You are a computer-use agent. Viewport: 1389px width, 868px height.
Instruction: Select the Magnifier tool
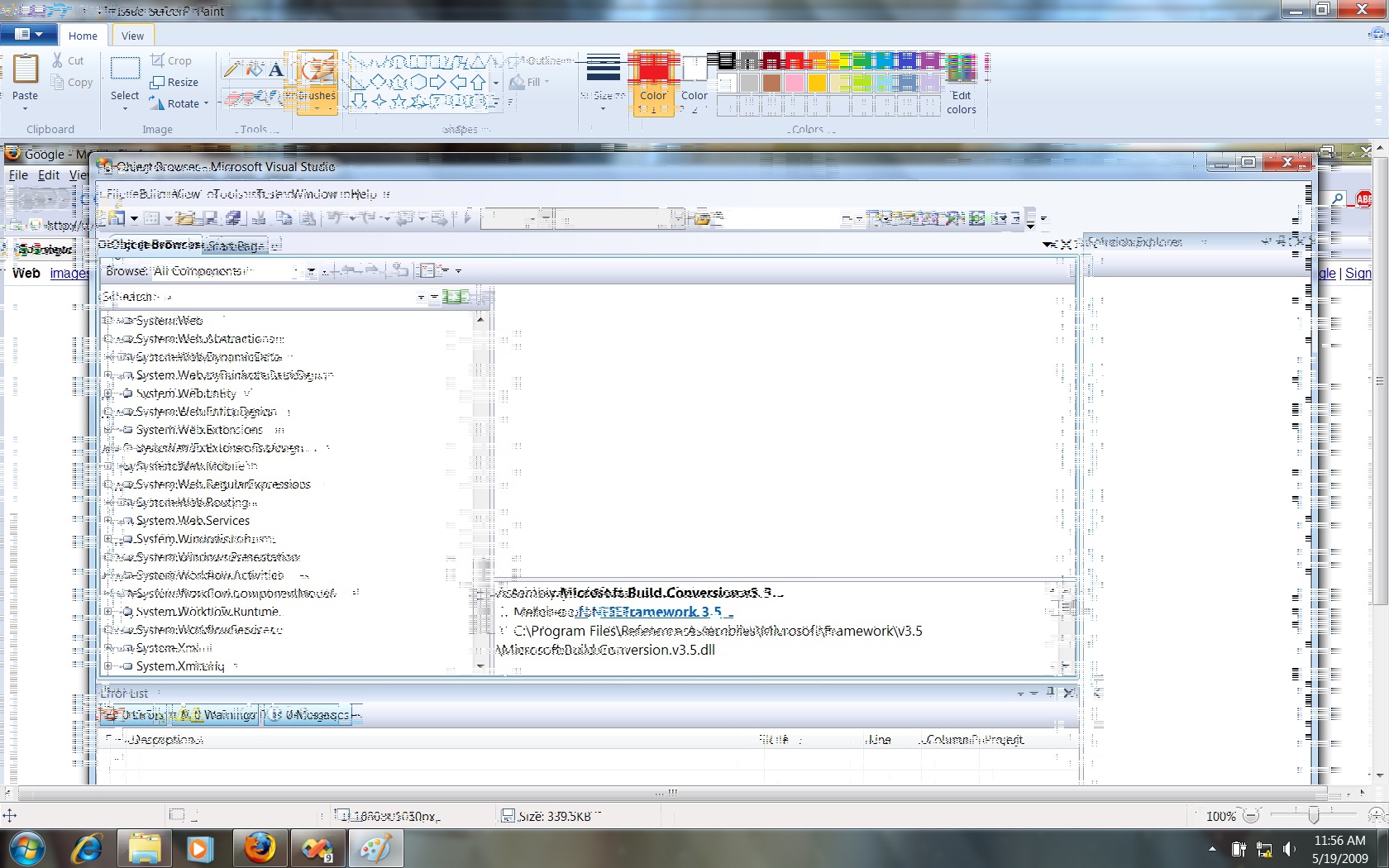(x=275, y=98)
